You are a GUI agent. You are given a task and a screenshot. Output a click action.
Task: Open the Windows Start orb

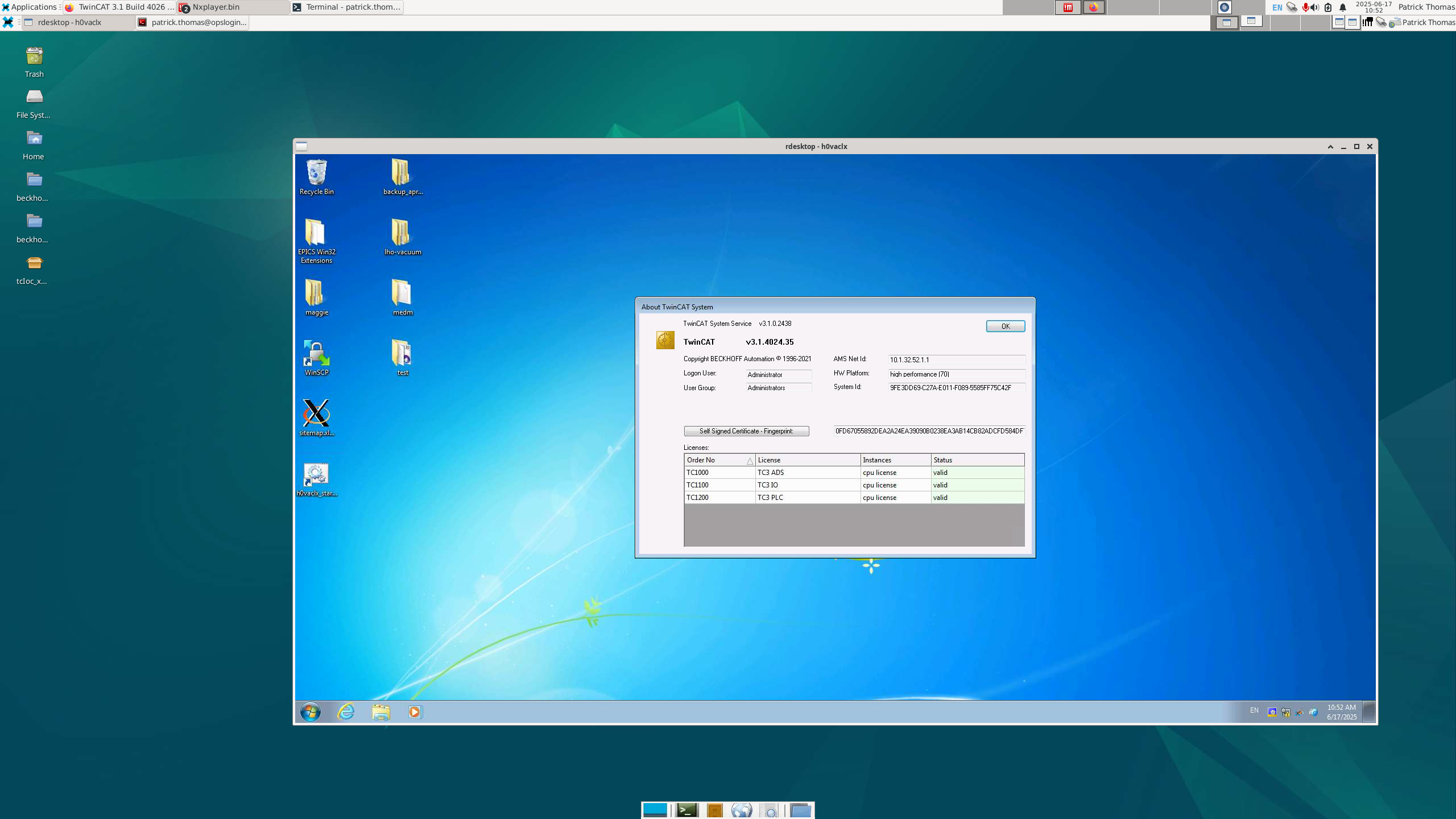tap(311, 712)
